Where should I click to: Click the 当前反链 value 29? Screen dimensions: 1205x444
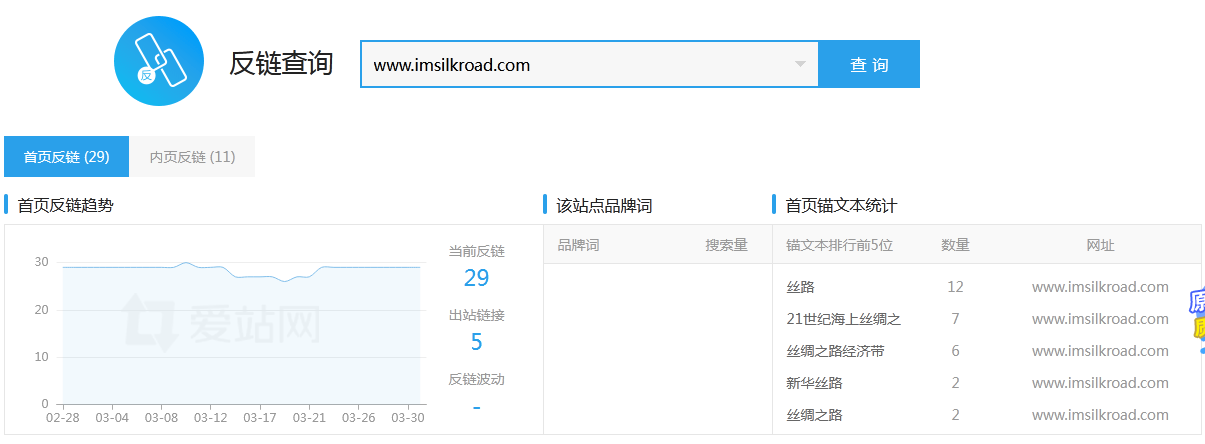coord(476,278)
